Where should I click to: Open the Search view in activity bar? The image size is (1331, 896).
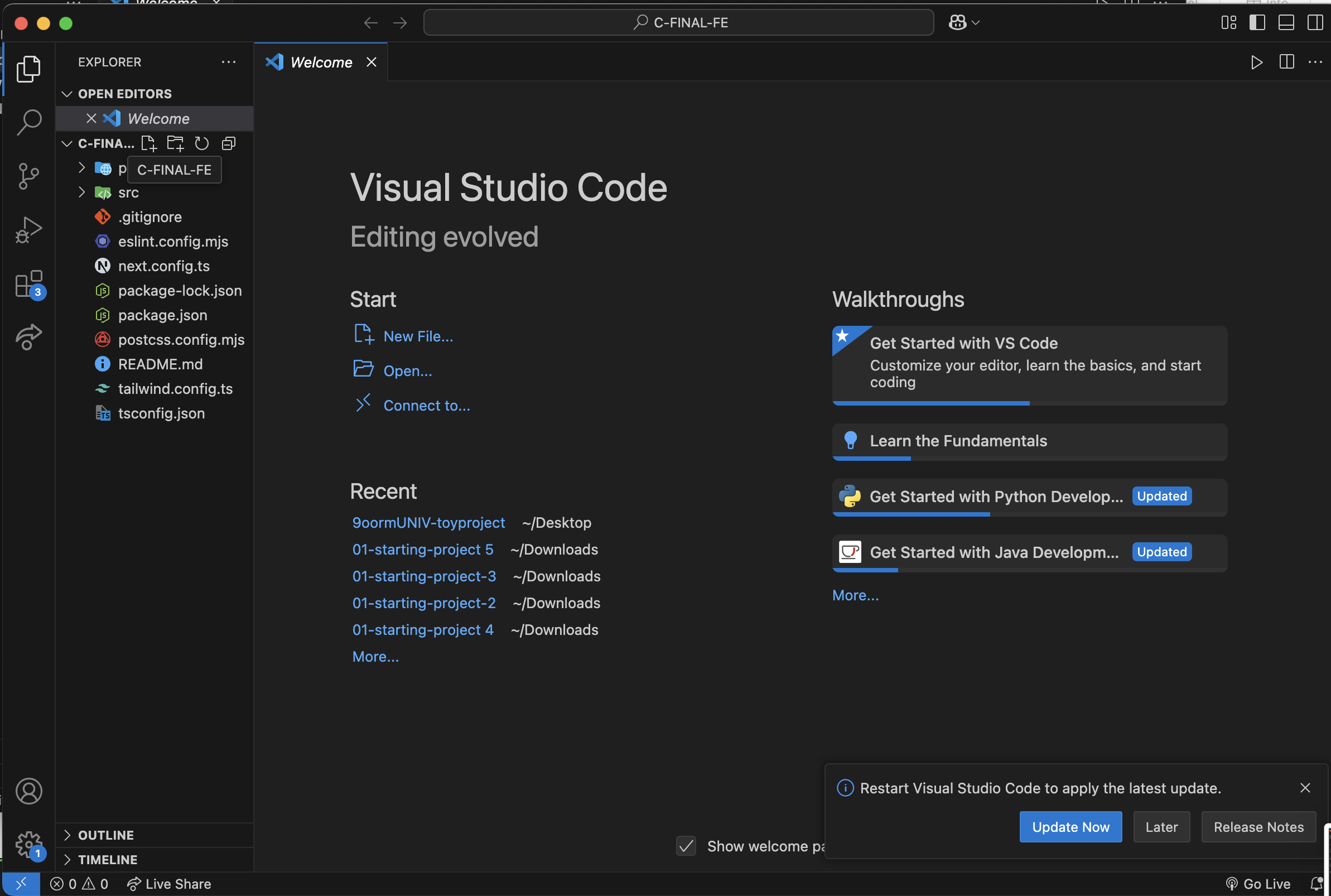point(28,122)
